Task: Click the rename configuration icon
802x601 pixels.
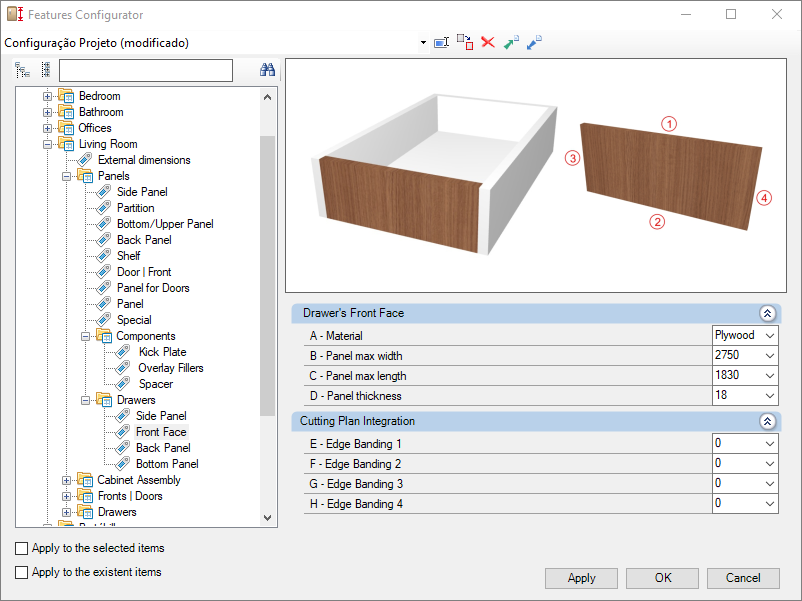Action: point(441,42)
